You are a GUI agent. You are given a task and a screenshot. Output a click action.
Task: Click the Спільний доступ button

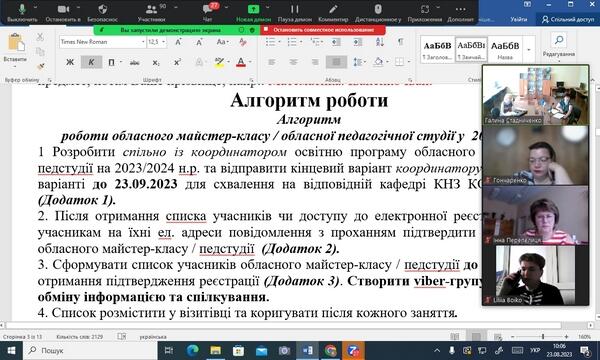[x=568, y=19]
